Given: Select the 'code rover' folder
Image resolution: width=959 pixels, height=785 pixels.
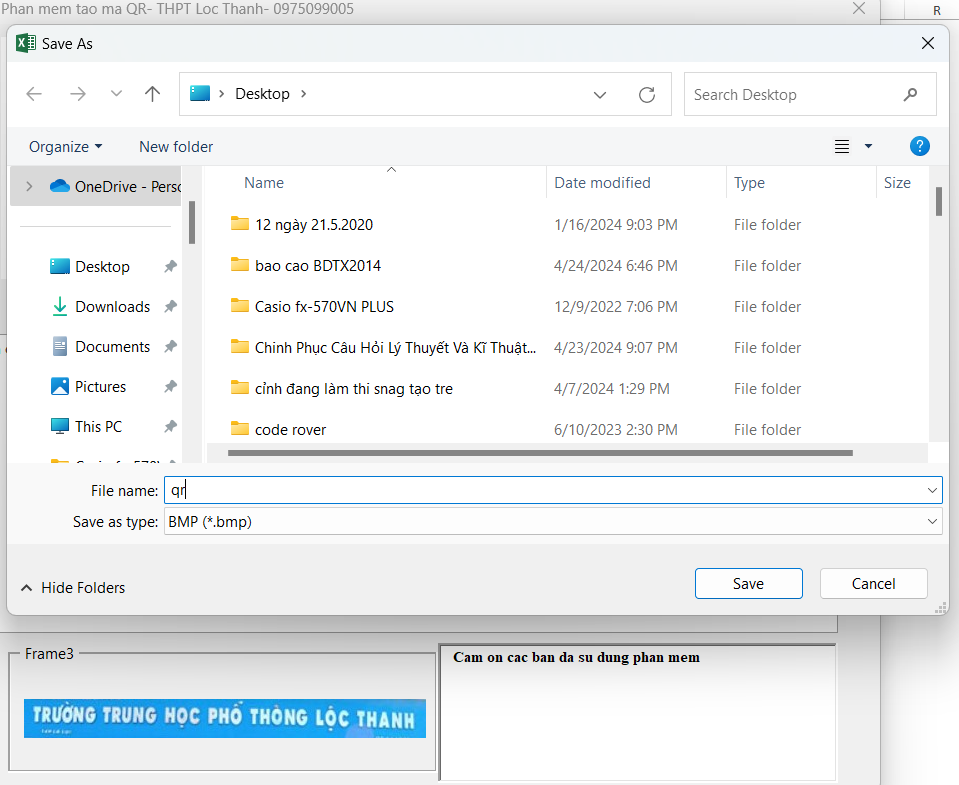Looking at the screenshot, I should point(290,430).
